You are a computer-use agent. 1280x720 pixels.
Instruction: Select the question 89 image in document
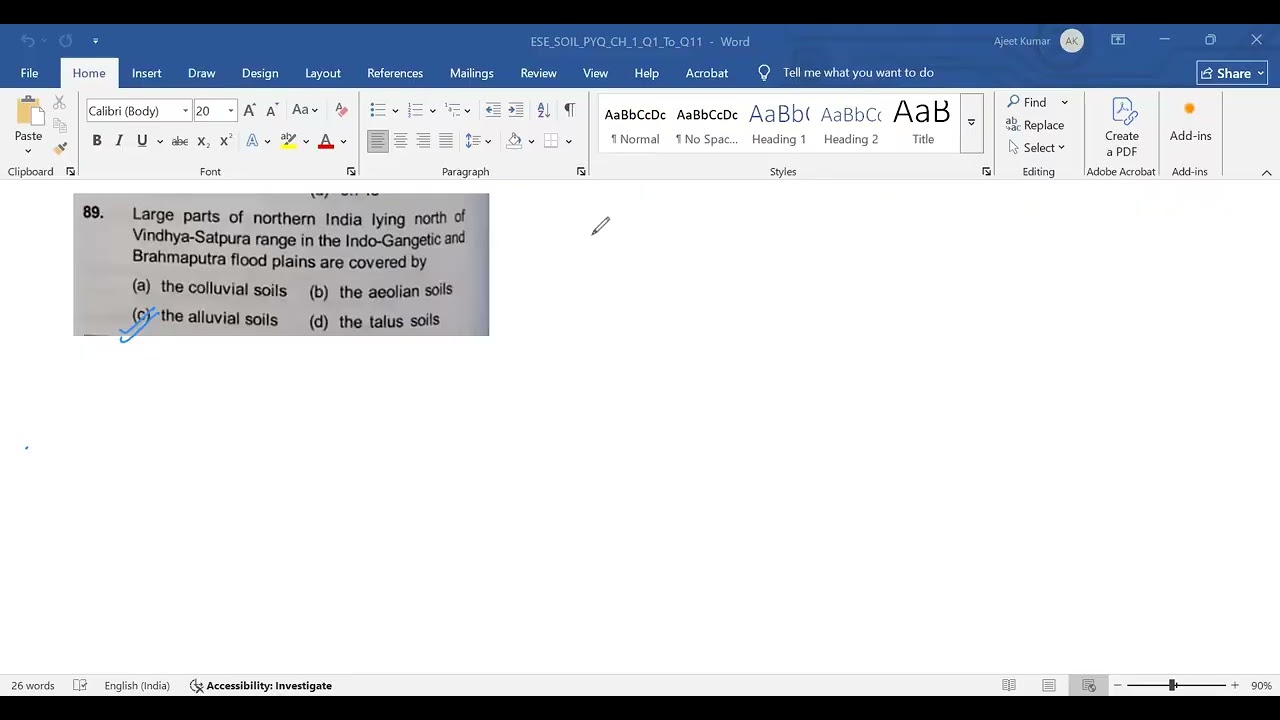[281, 265]
